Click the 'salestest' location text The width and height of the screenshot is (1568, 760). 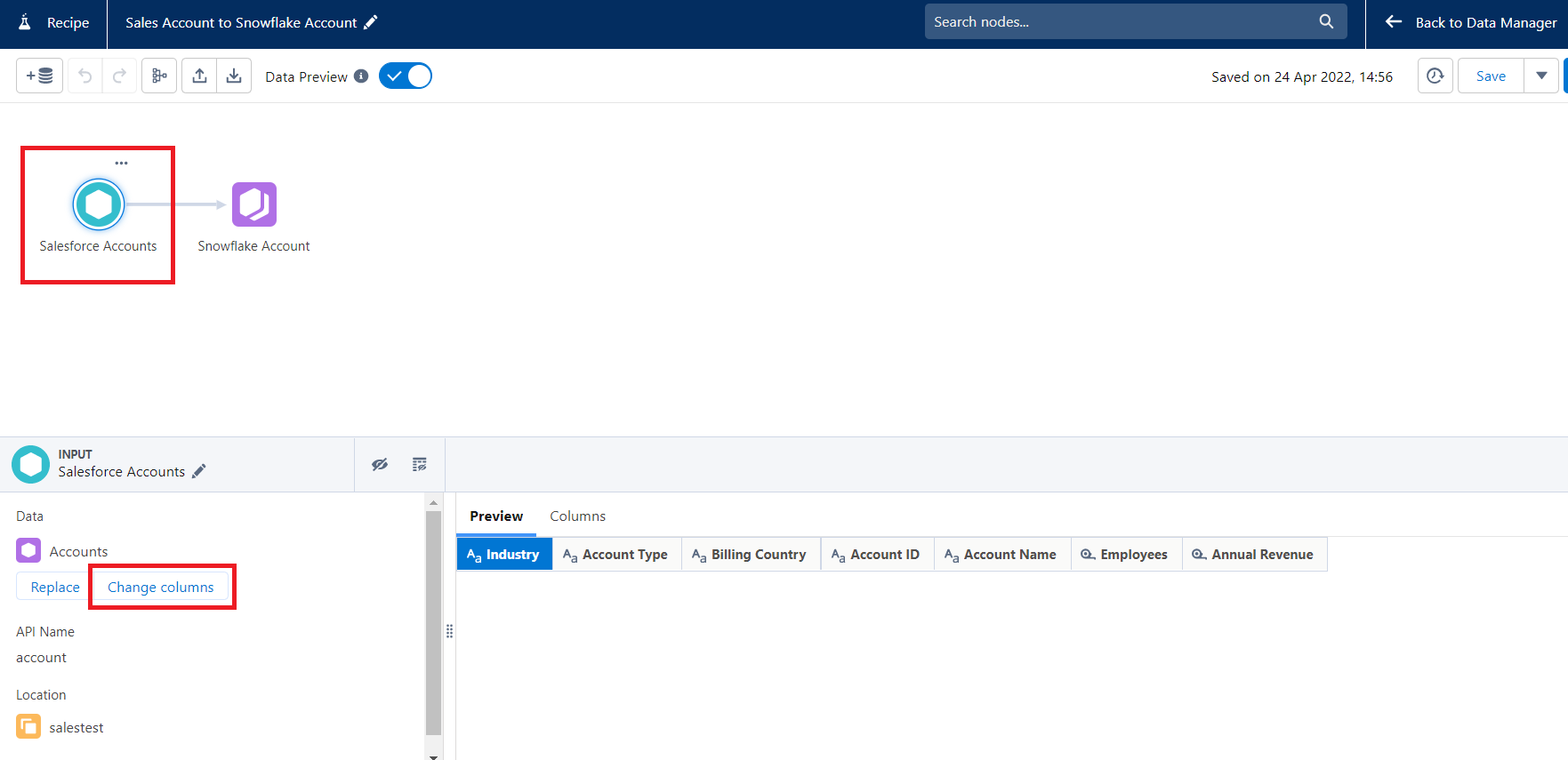[76, 727]
